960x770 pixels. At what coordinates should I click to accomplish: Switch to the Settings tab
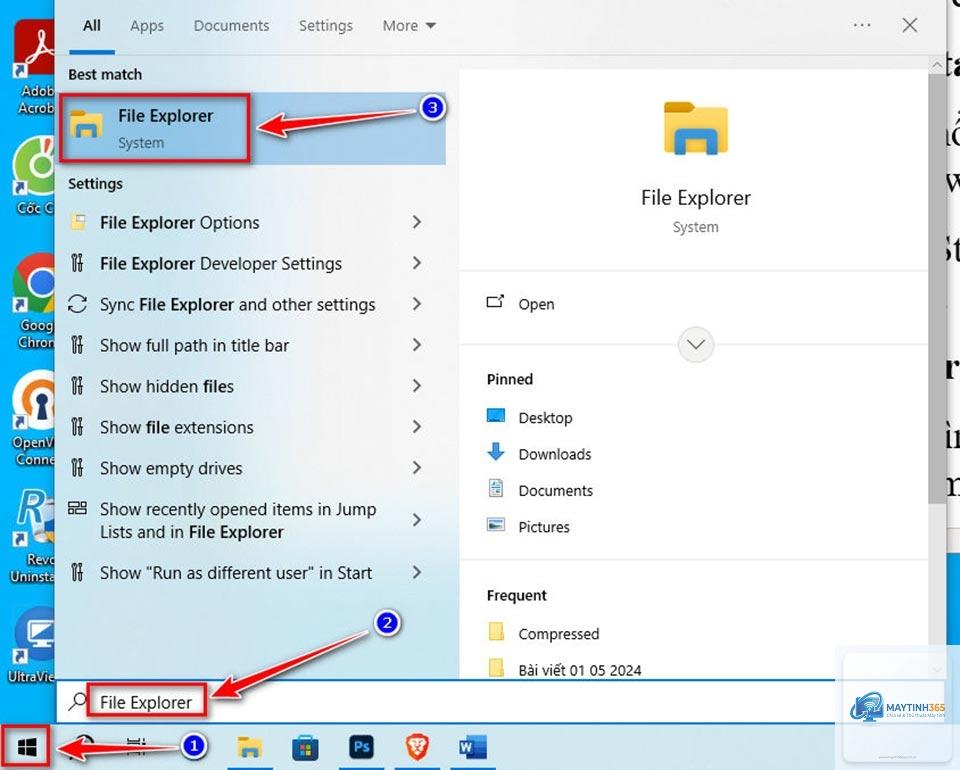coord(326,26)
